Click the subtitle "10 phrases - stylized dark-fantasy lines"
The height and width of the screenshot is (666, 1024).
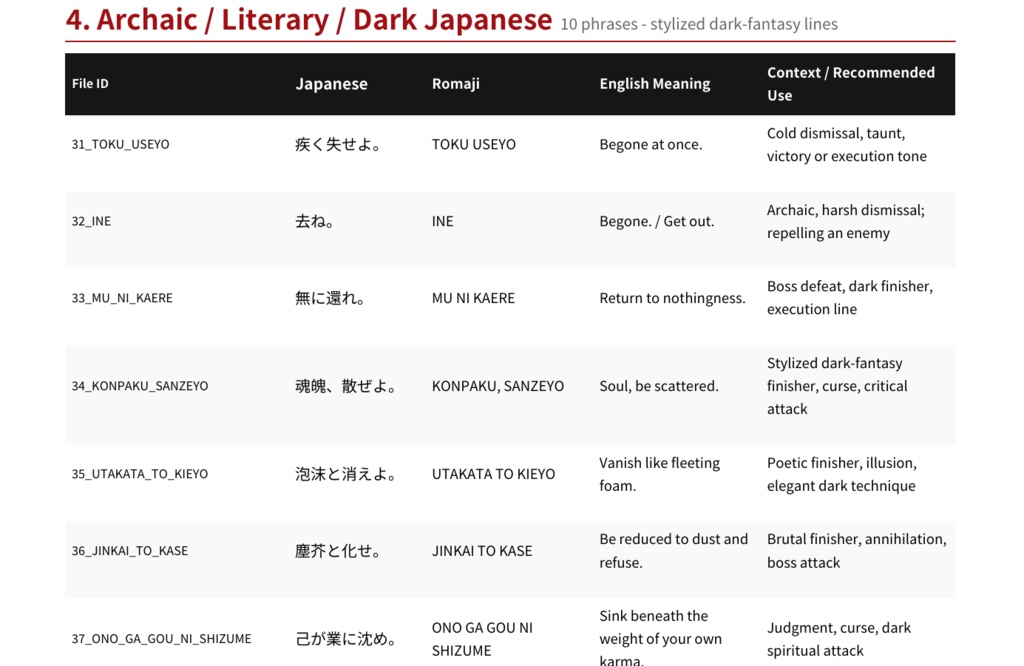(699, 24)
